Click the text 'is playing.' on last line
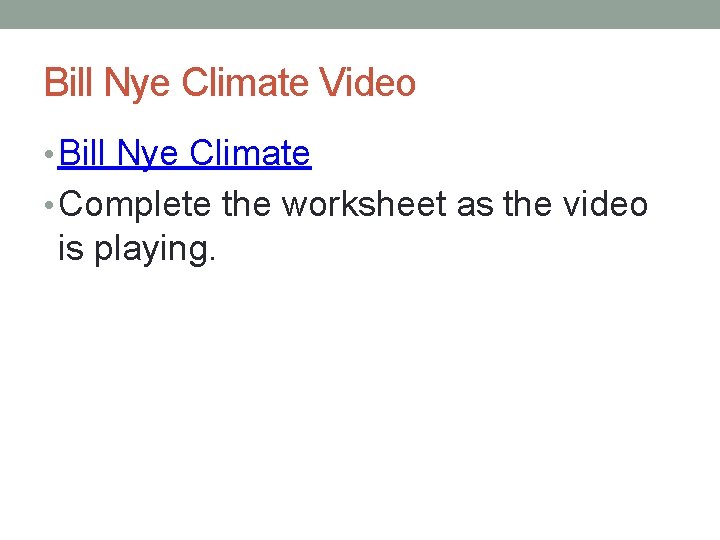 pos(136,248)
